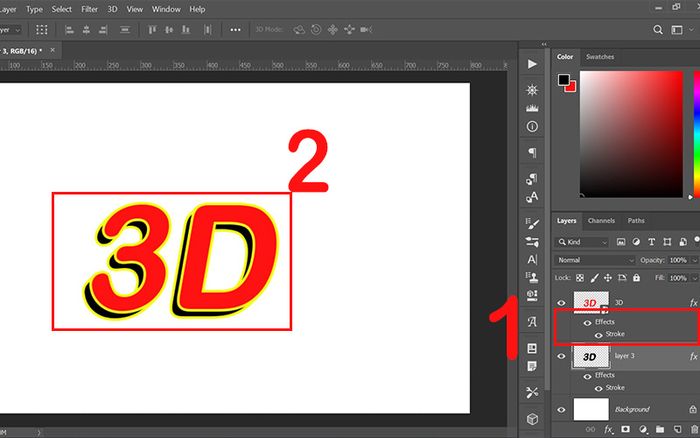This screenshot has height=438, width=700.
Task: Click the workspace switcher icon
Action: [x=677, y=29]
